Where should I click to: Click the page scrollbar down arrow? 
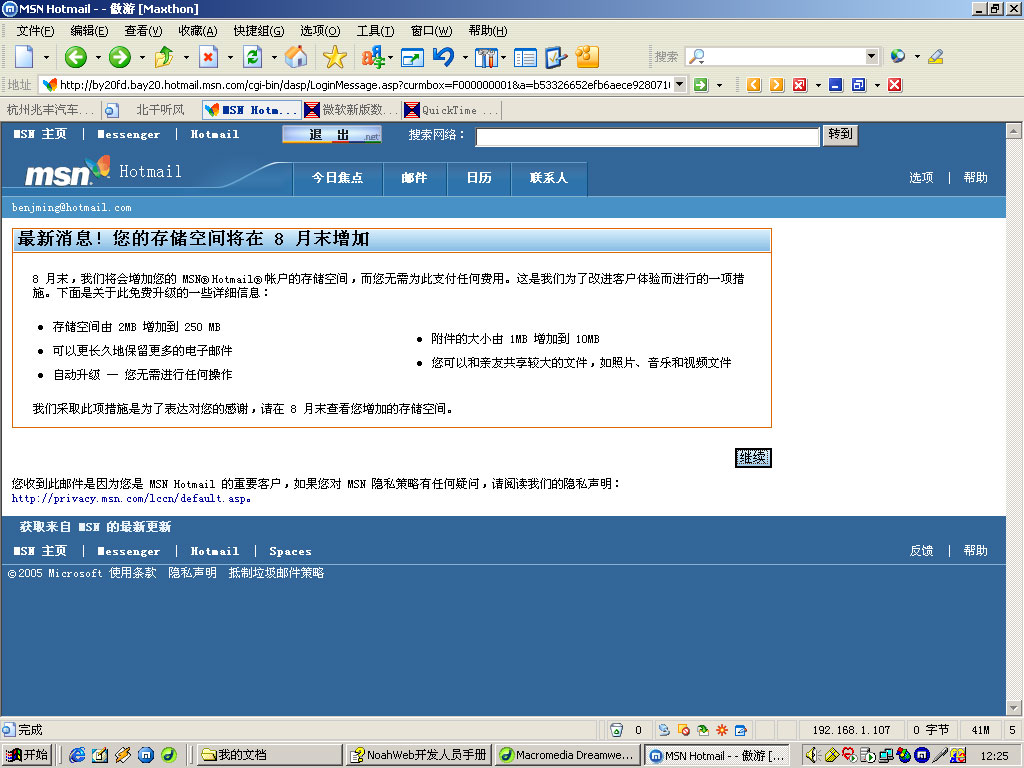pyautogui.click(x=1014, y=707)
